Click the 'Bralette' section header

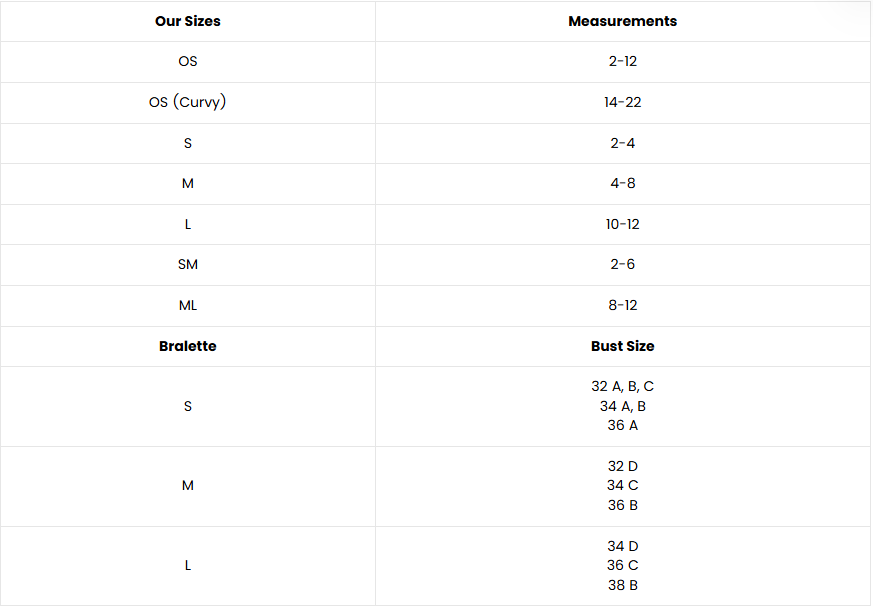(188, 346)
